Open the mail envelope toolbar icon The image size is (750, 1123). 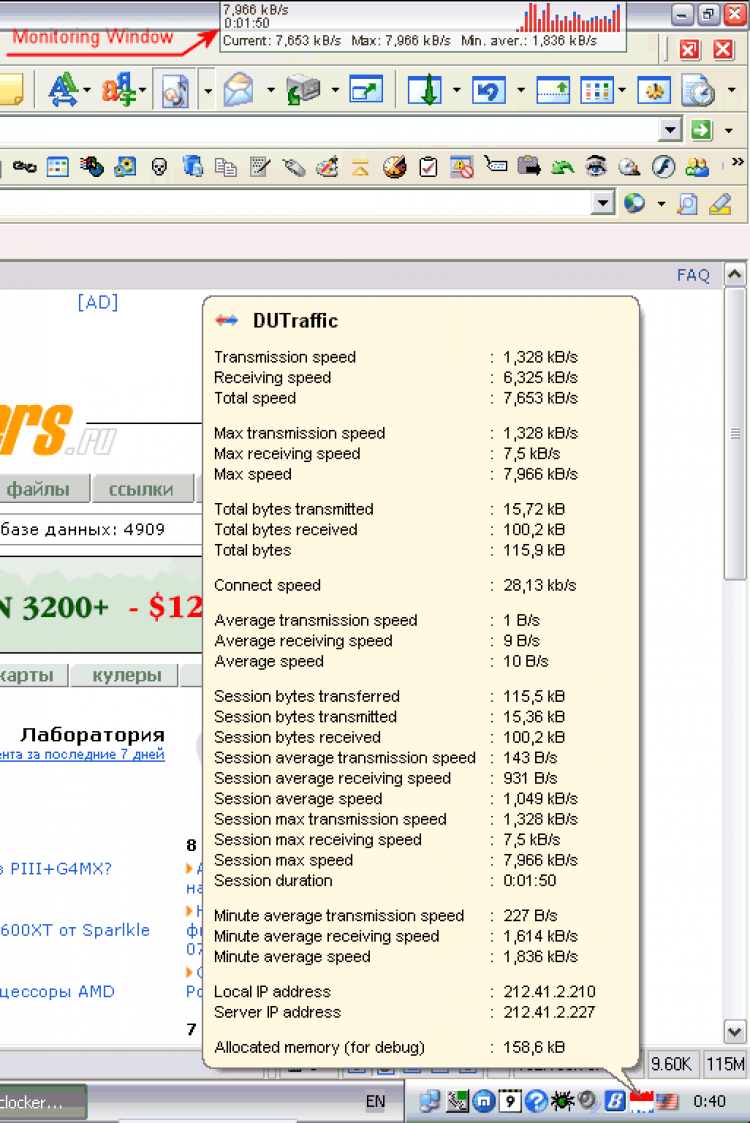(239, 90)
